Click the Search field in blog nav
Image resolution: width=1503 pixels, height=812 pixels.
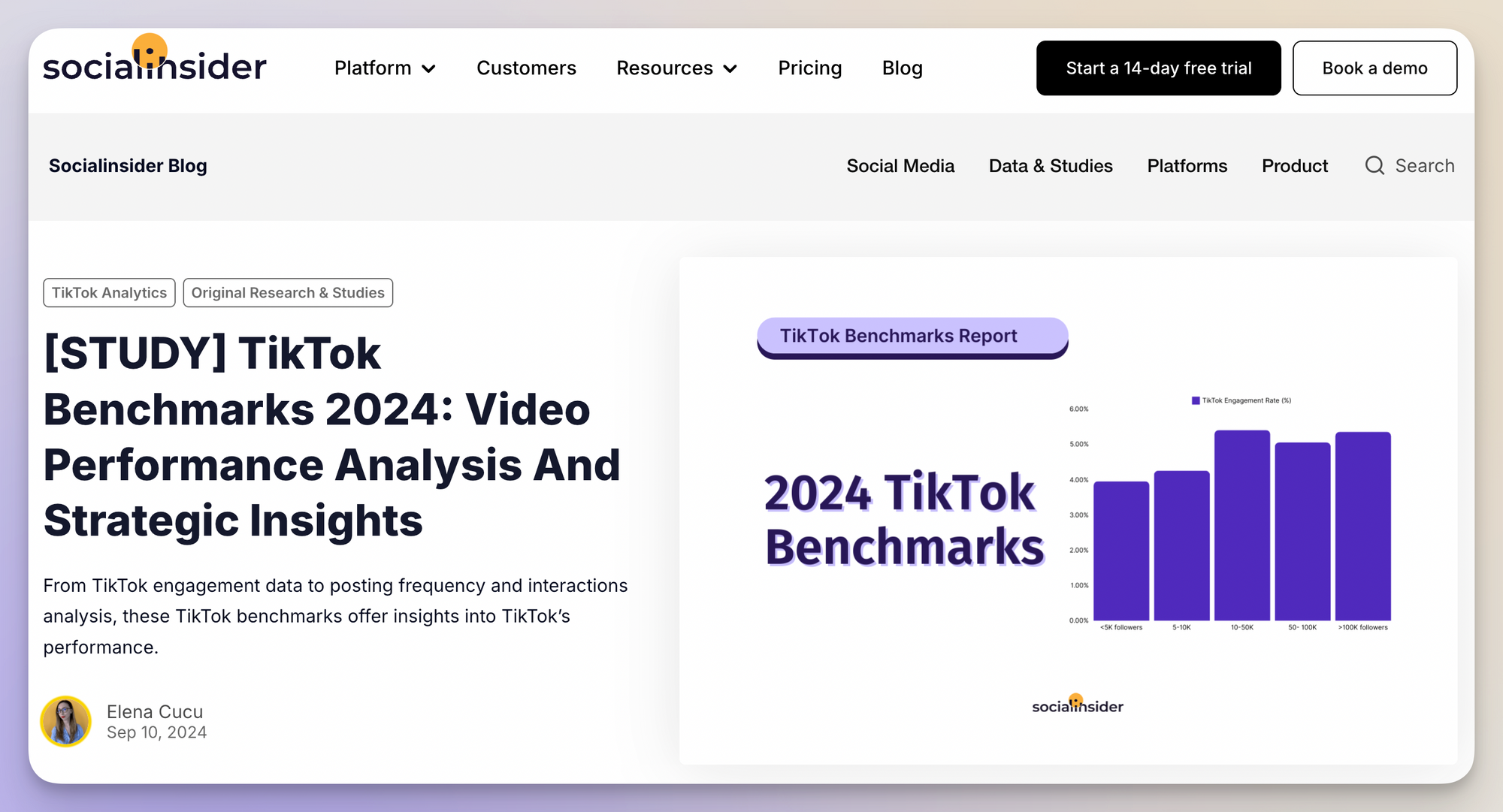click(1410, 165)
